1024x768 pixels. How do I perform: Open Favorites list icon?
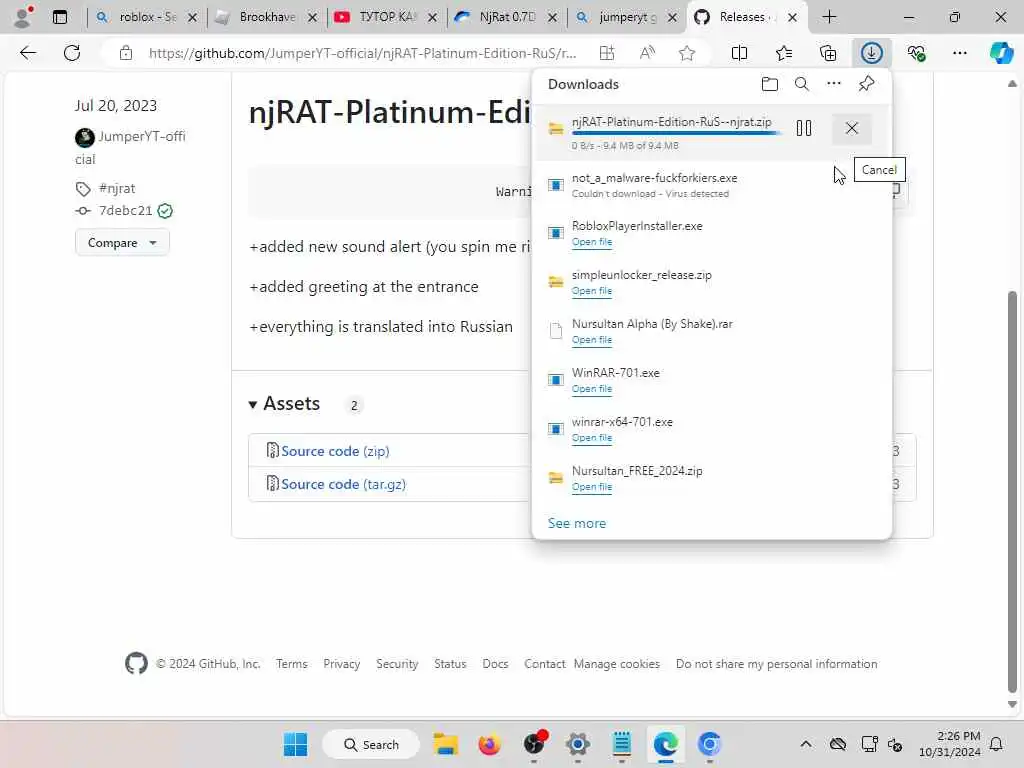(784, 53)
